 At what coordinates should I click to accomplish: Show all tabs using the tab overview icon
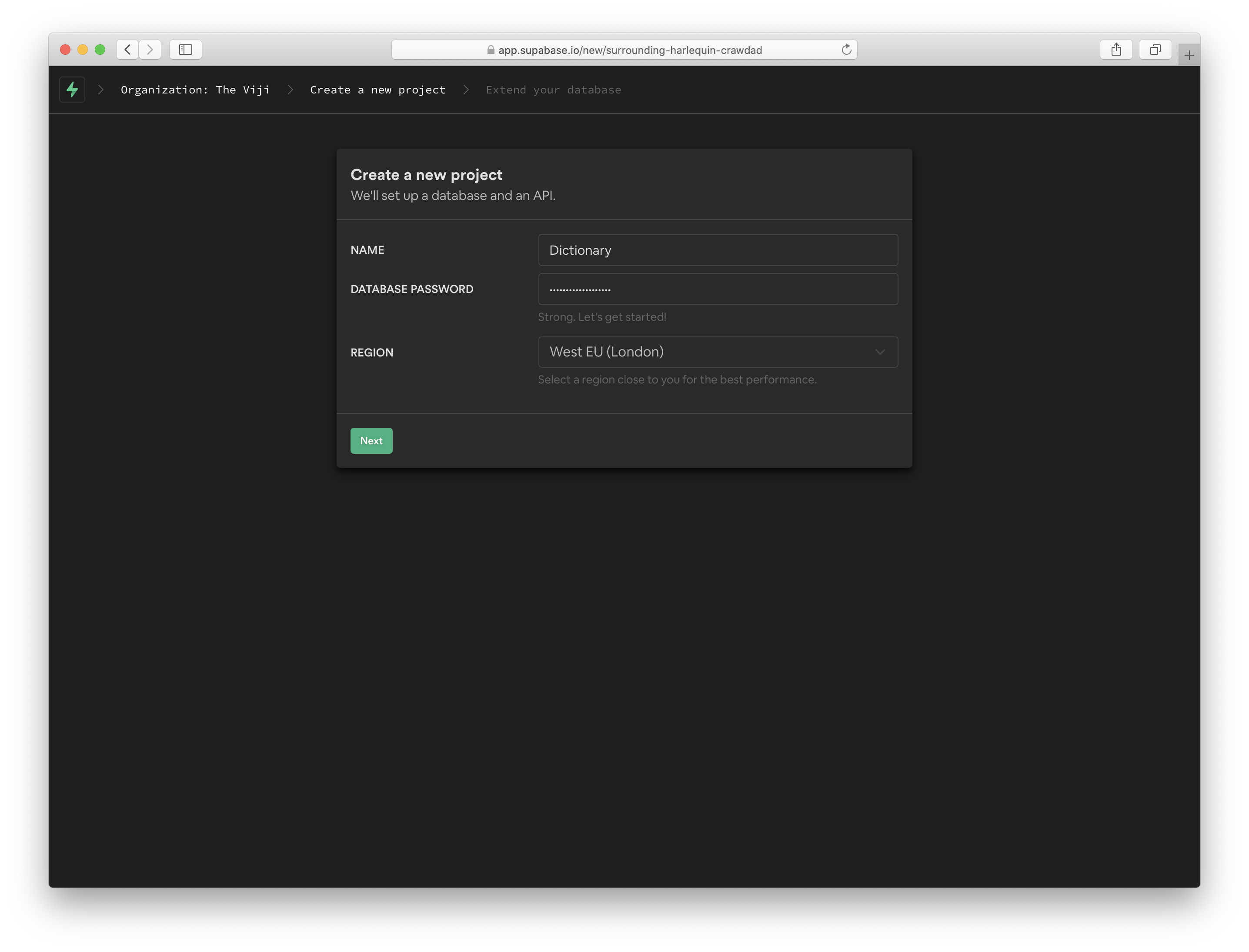click(x=1155, y=49)
